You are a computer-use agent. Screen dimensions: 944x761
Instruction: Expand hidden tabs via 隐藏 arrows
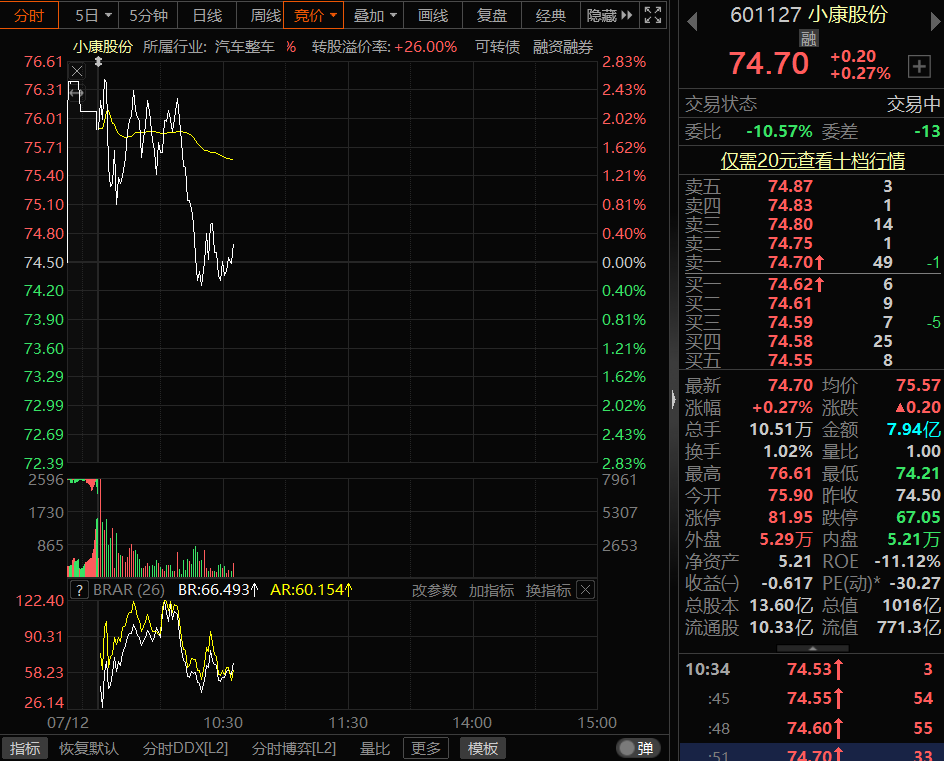pos(627,15)
